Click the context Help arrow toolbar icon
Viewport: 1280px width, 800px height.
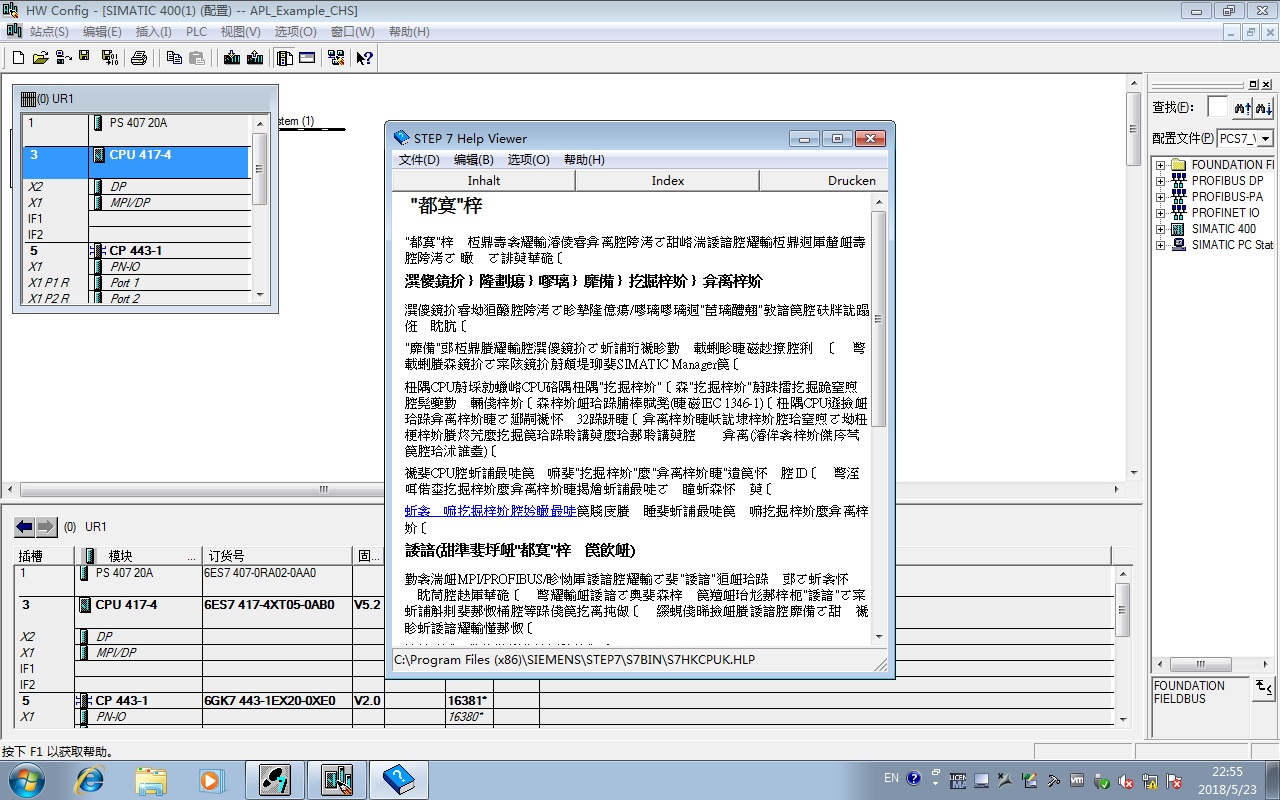tap(364, 58)
